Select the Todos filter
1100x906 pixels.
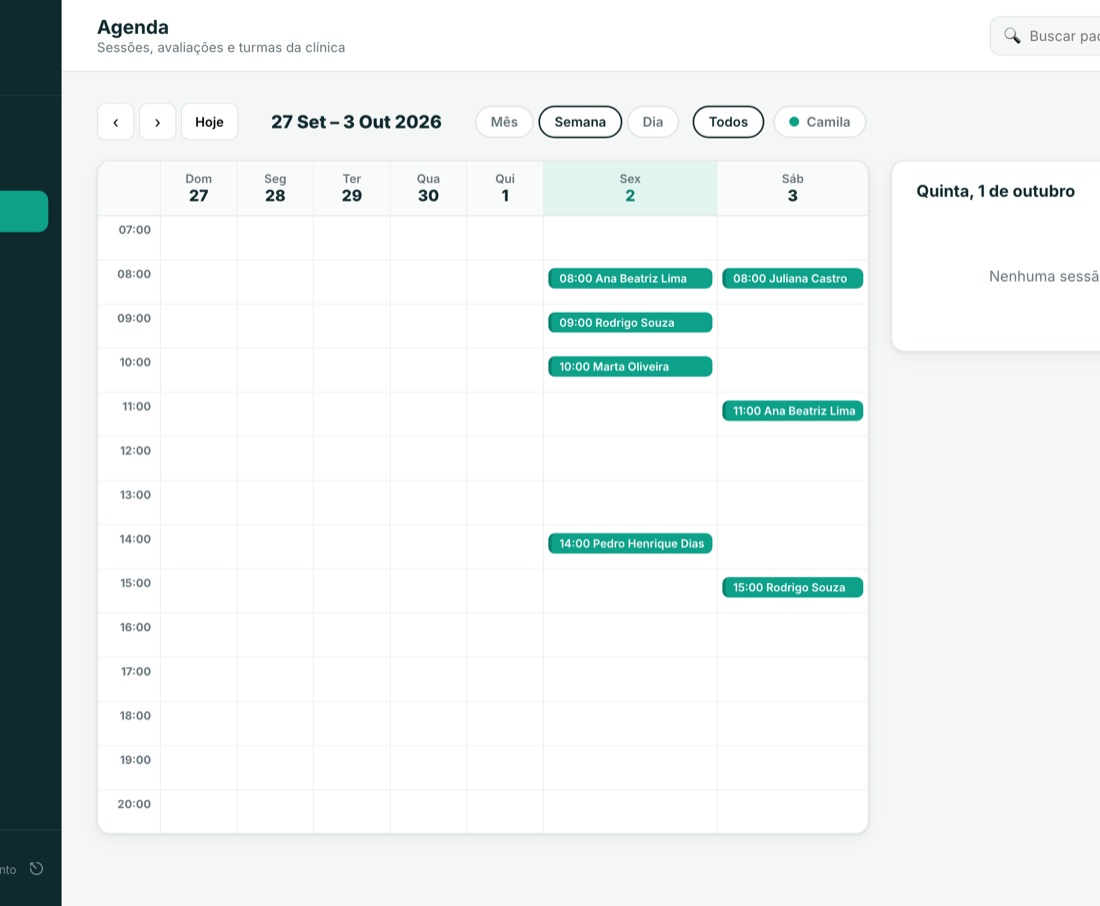point(728,122)
